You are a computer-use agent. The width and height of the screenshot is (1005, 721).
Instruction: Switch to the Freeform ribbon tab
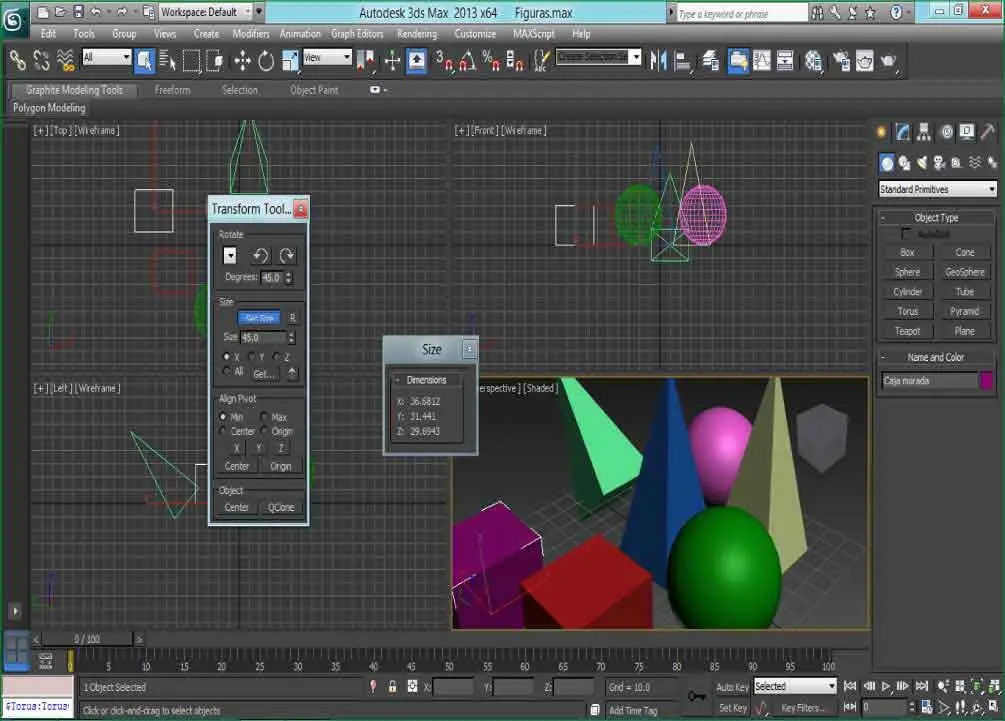point(172,90)
